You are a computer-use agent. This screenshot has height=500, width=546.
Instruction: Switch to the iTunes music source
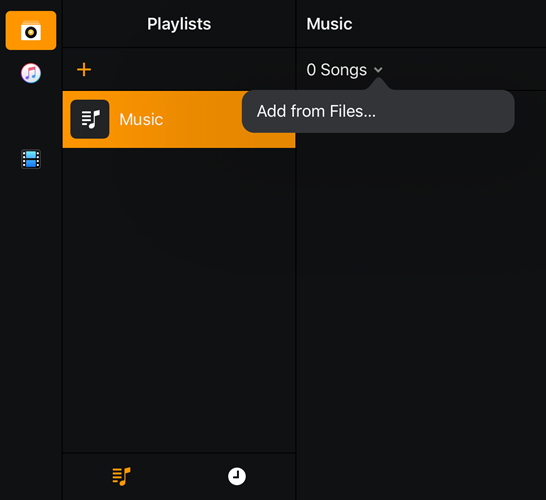tap(31, 73)
